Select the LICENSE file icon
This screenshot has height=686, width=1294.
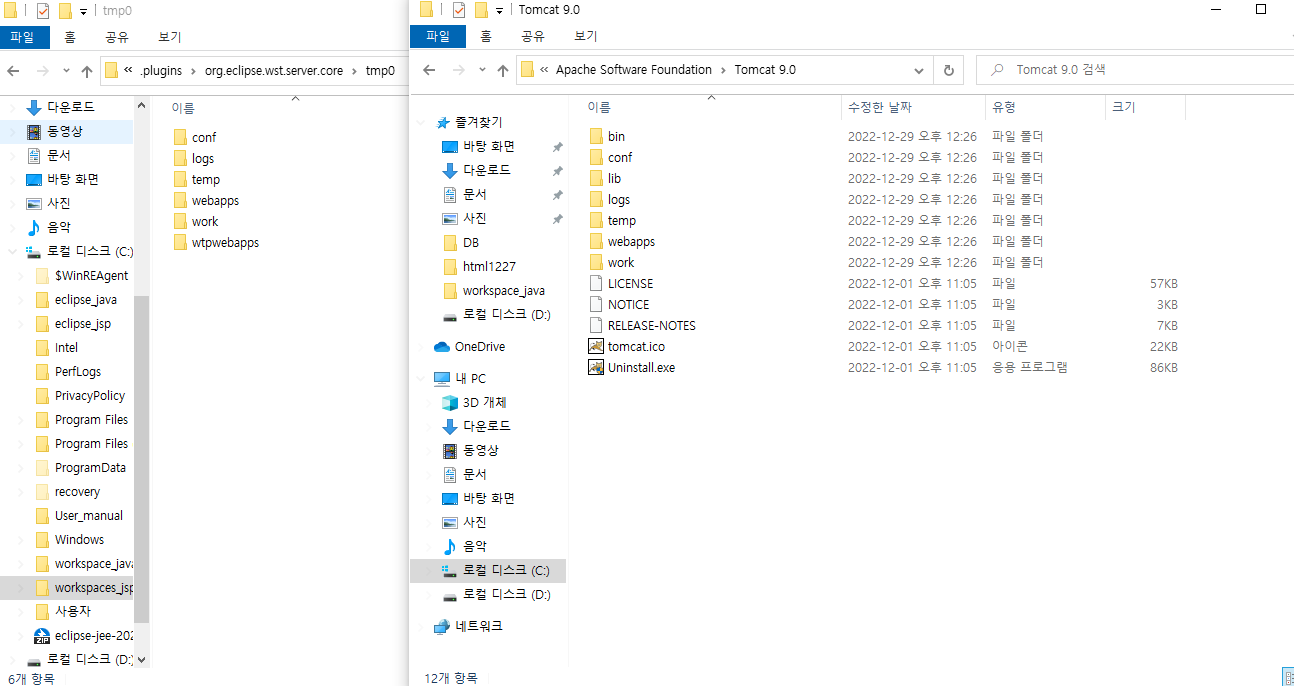pyautogui.click(x=597, y=283)
